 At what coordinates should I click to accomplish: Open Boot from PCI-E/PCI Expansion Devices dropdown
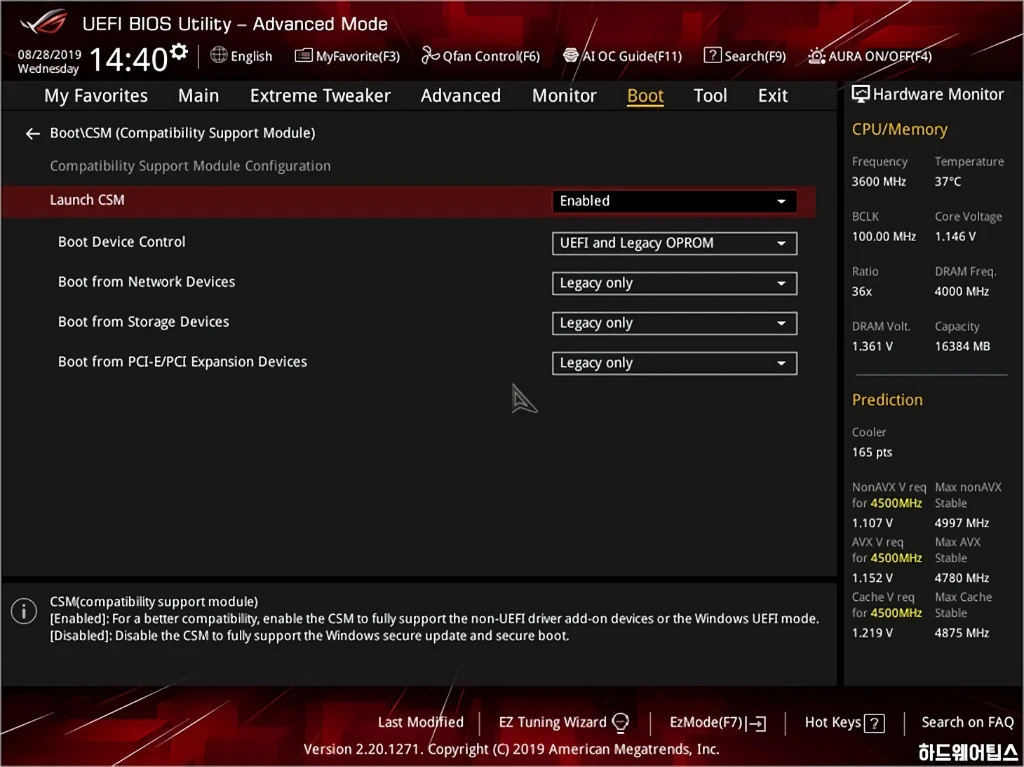(674, 363)
